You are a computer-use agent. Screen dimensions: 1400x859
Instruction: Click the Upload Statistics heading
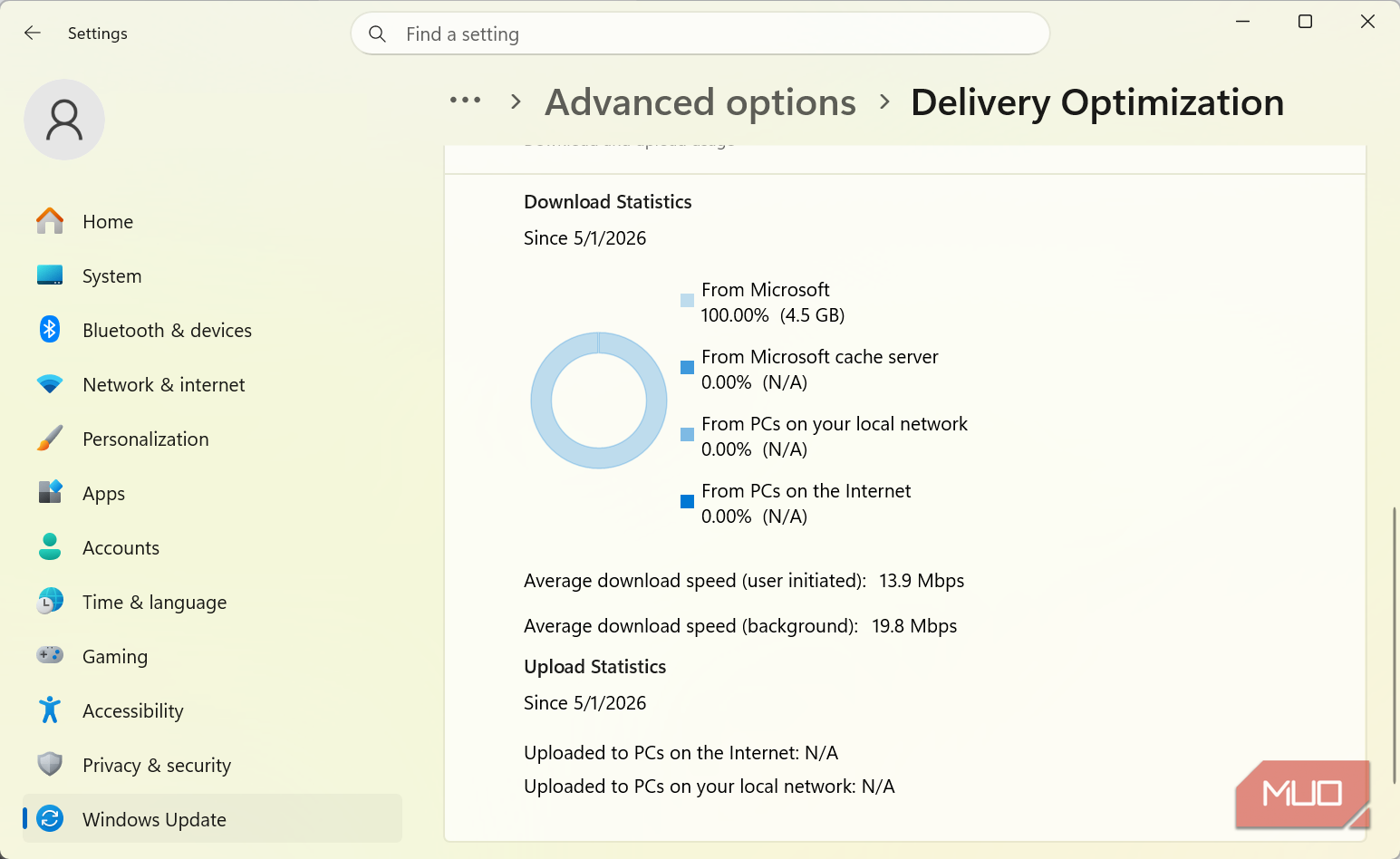click(595, 667)
